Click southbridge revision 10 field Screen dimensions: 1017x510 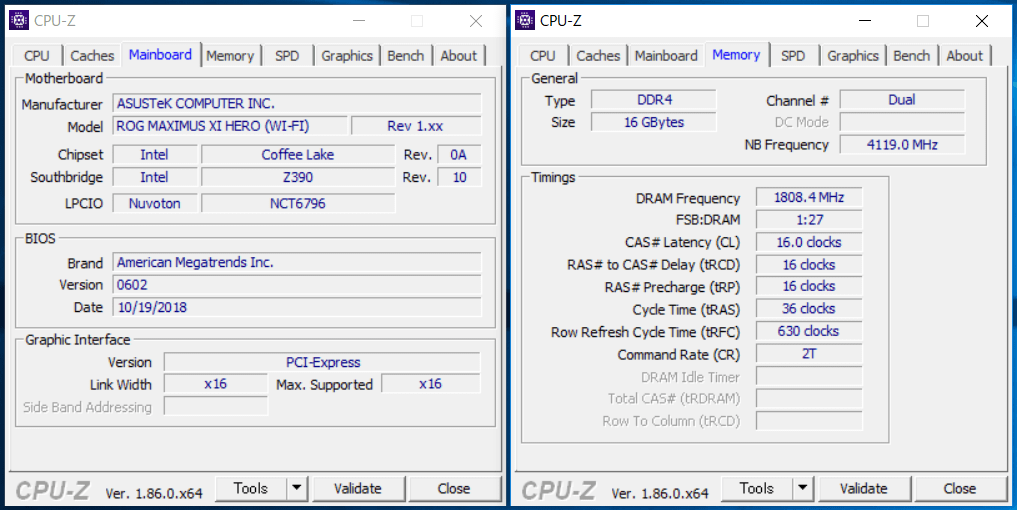(459, 177)
